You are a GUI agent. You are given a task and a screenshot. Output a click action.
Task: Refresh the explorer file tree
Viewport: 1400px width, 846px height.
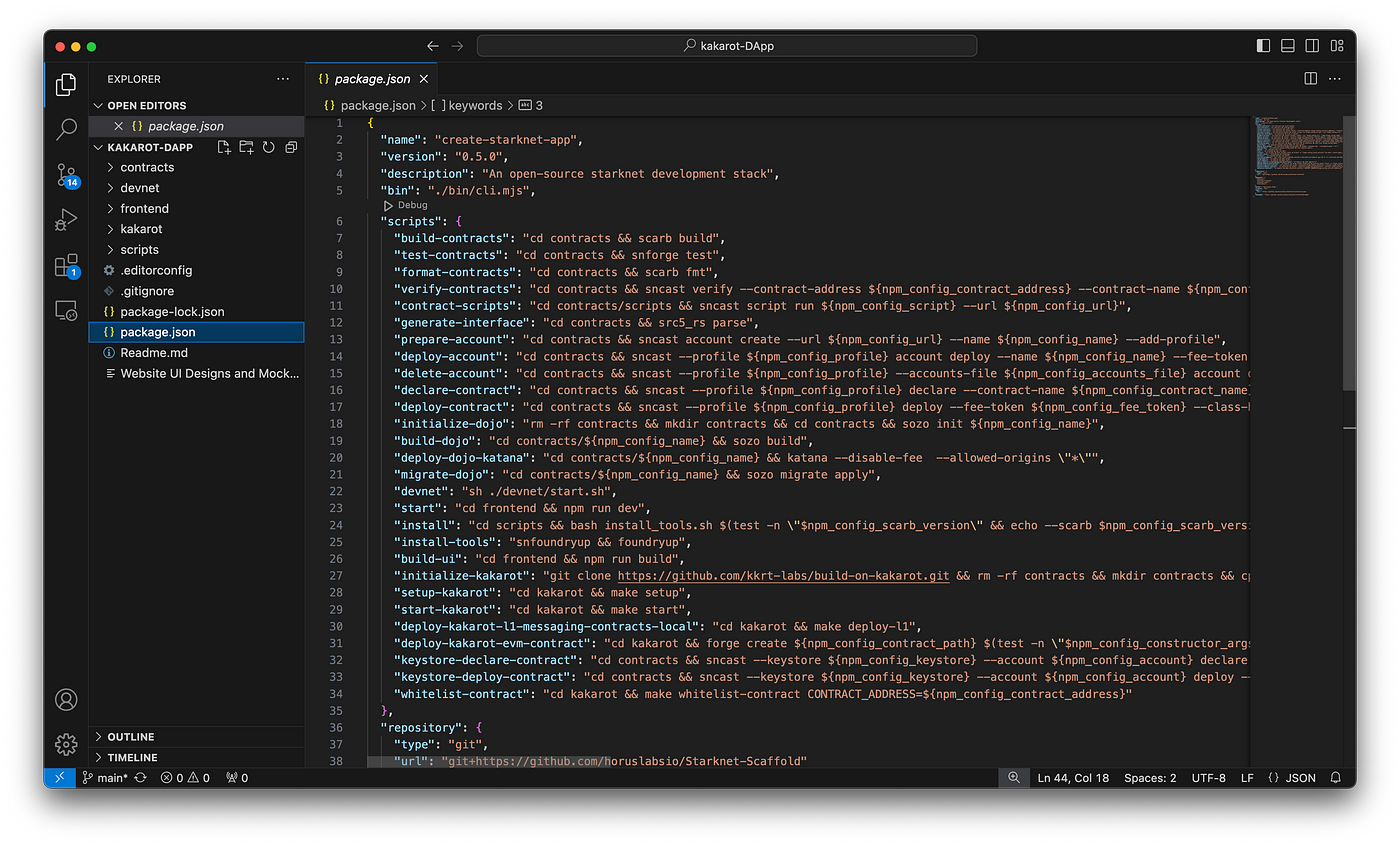pos(268,147)
